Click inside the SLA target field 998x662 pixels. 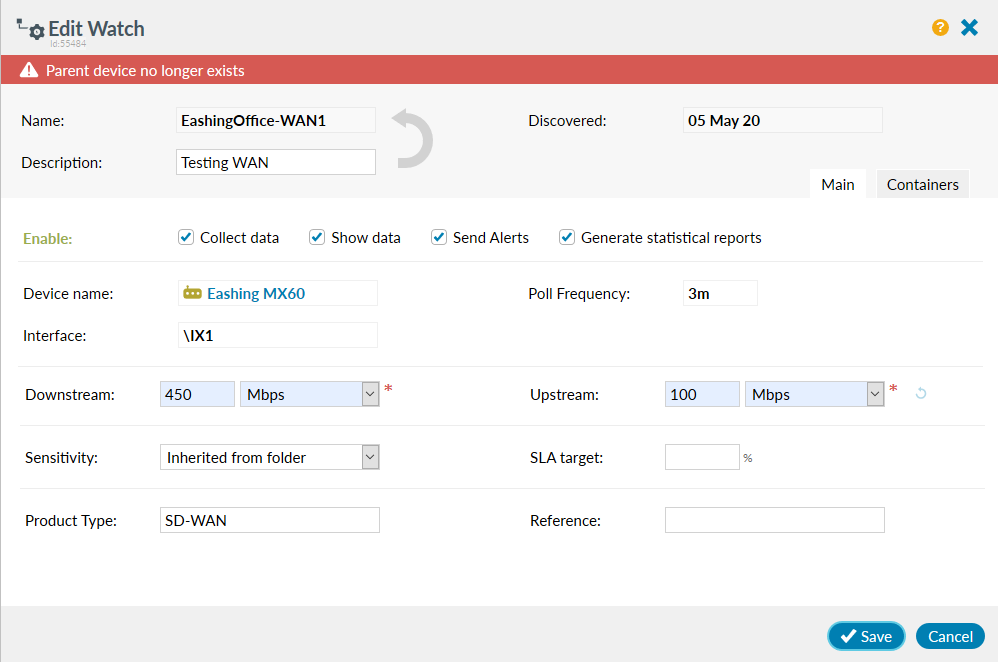tap(702, 456)
